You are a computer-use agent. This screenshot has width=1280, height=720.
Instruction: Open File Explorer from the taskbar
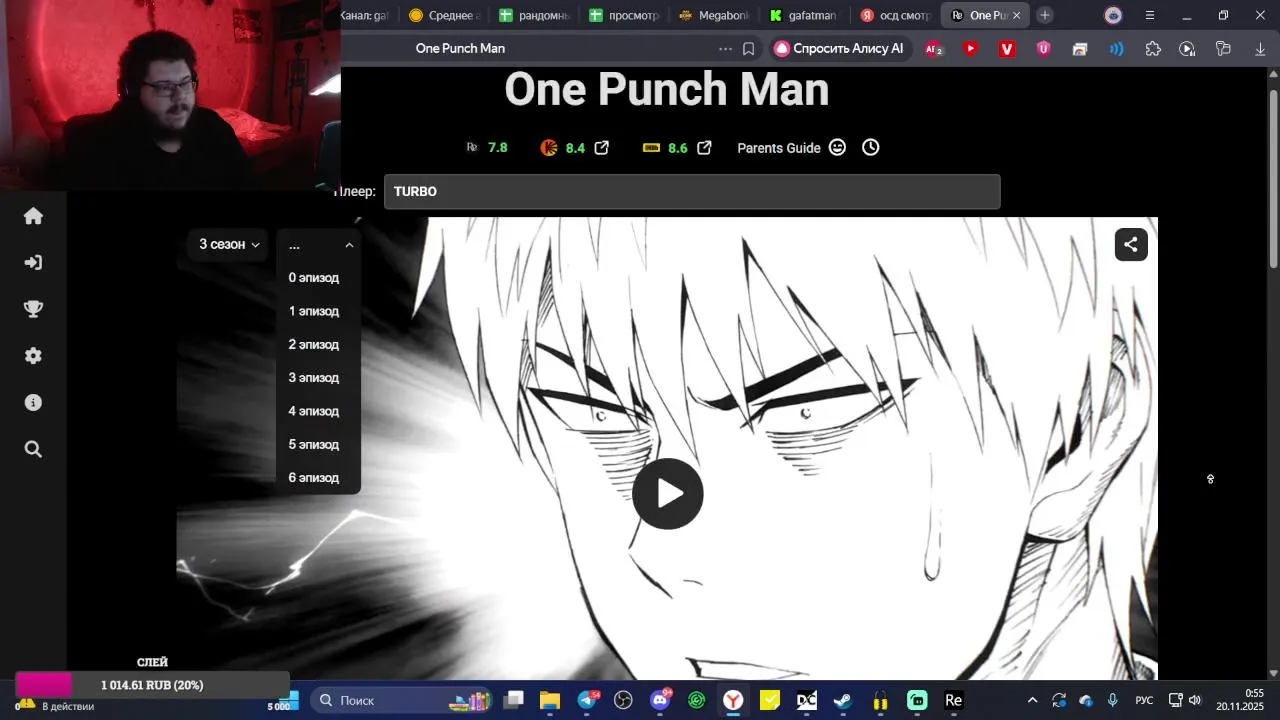[x=550, y=700]
